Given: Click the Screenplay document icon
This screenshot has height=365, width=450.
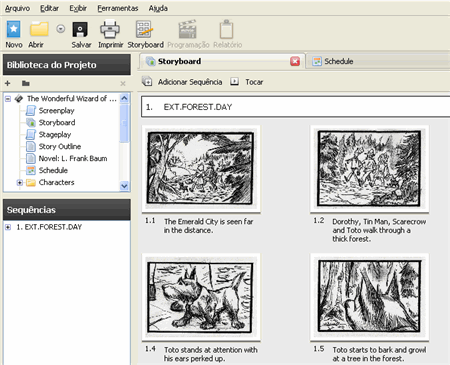Looking at the screenshot, I should click(x=31, y=111).
